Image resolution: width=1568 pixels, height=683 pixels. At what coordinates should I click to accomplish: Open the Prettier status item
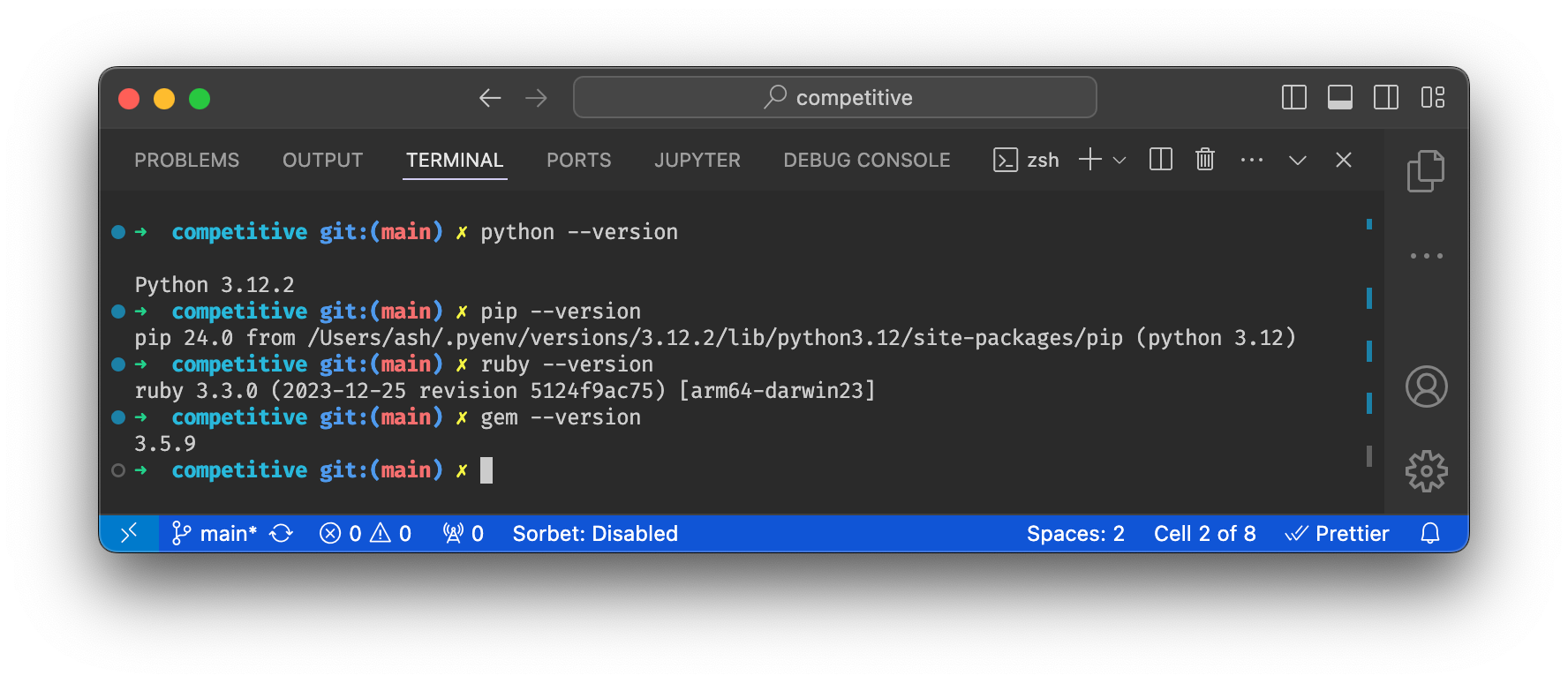tap(1337, 533)
